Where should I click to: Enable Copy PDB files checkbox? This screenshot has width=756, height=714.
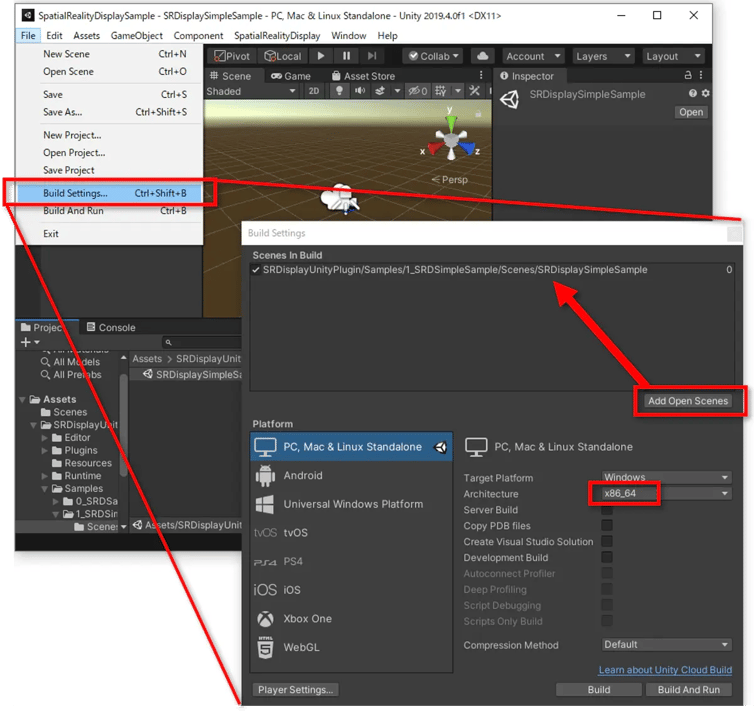click(607, 525)
